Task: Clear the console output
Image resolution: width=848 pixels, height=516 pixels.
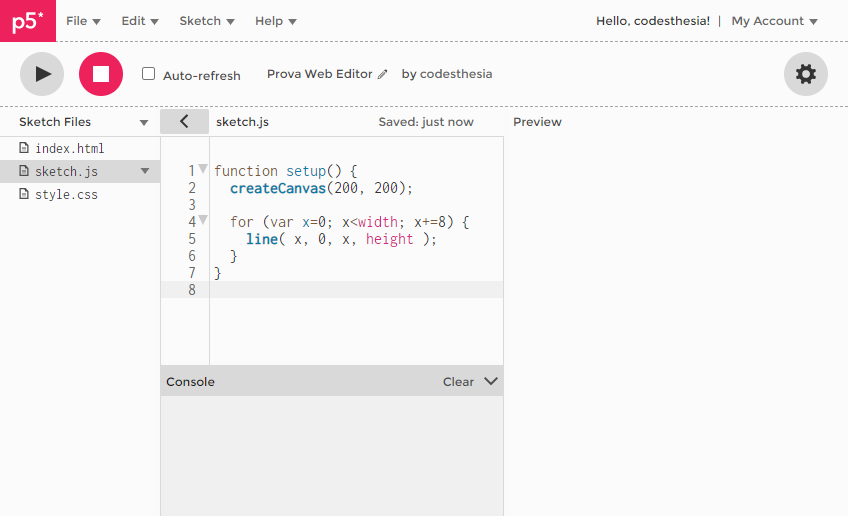Action: (x=458, y=382)
